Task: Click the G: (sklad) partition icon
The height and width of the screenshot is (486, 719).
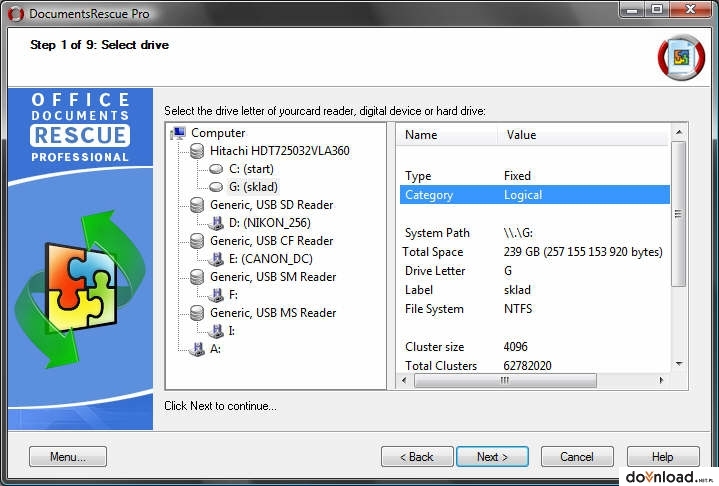Action: tap(216, 187)
